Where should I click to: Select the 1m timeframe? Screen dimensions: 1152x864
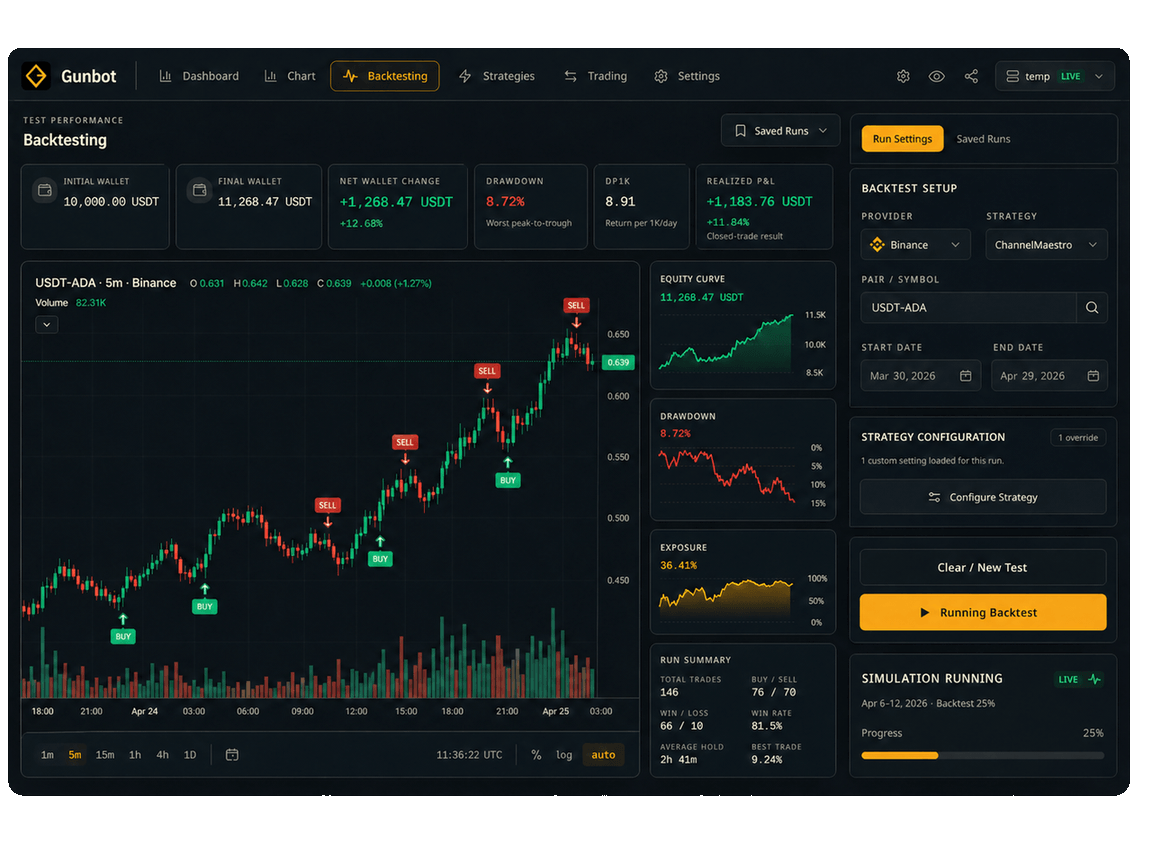[47, 755]
